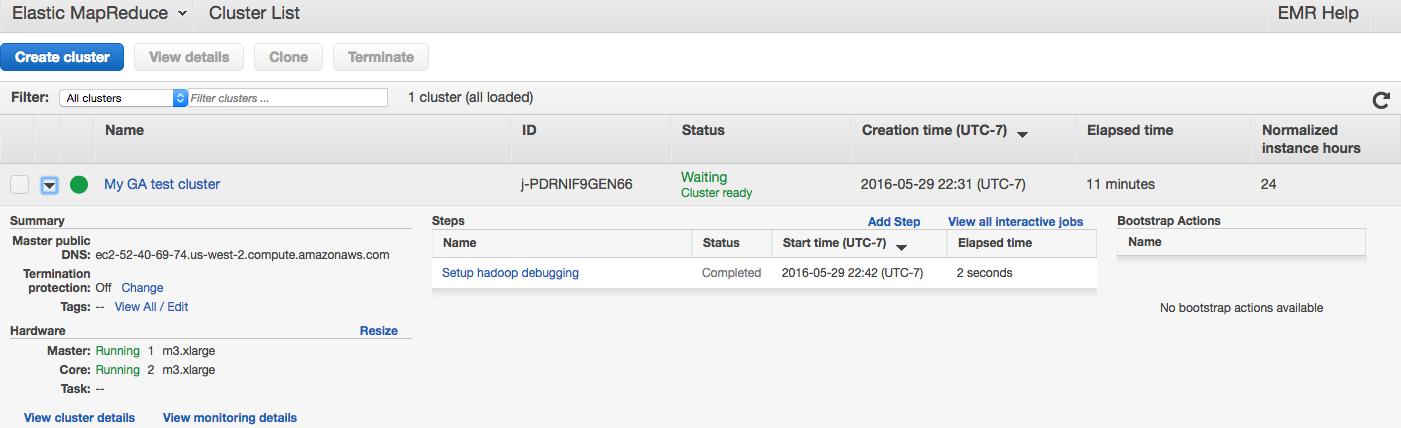
Task: Click Change termination protection link
Action: click(x=142, y=288)
